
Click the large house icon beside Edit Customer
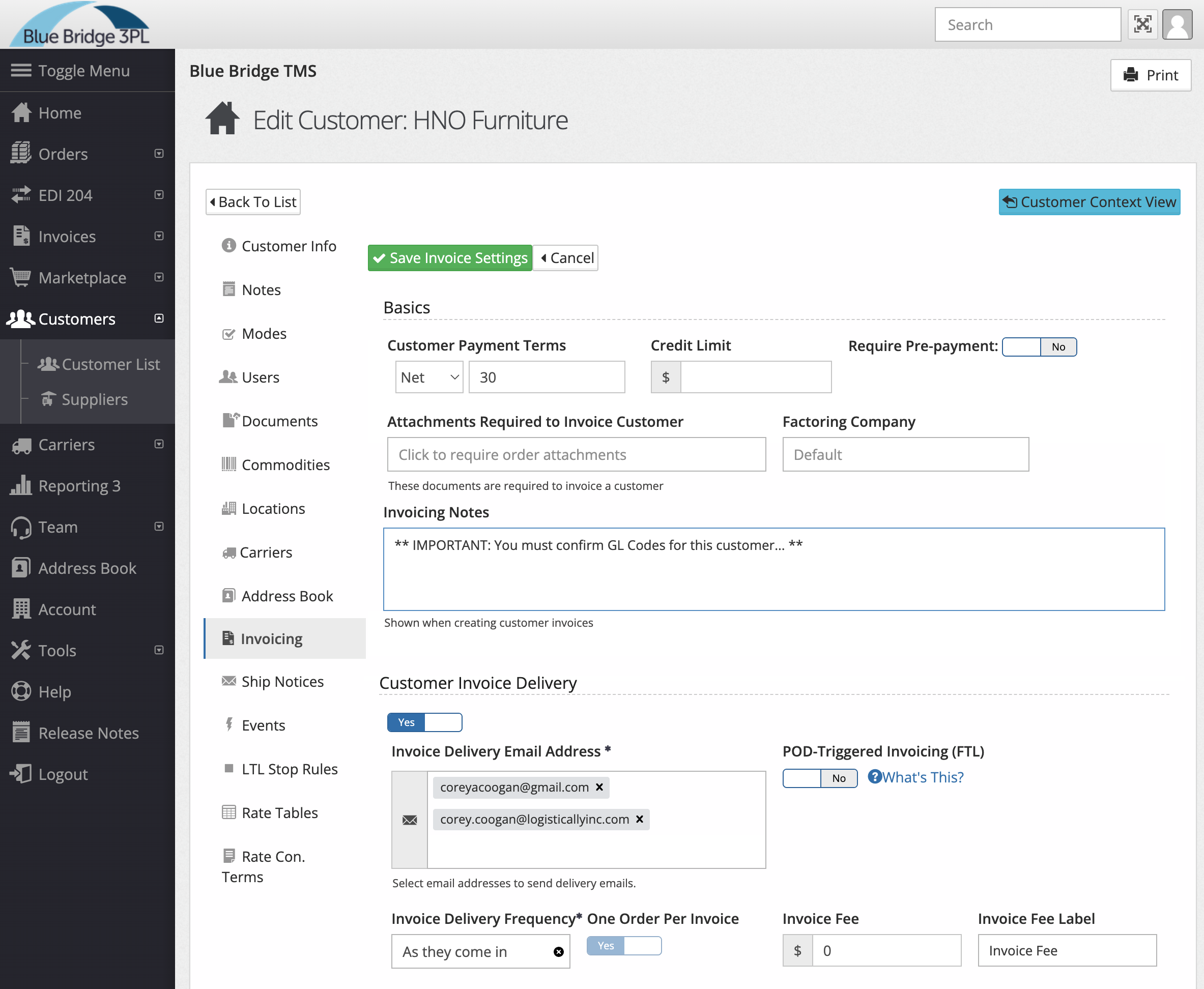pos(223,119)
